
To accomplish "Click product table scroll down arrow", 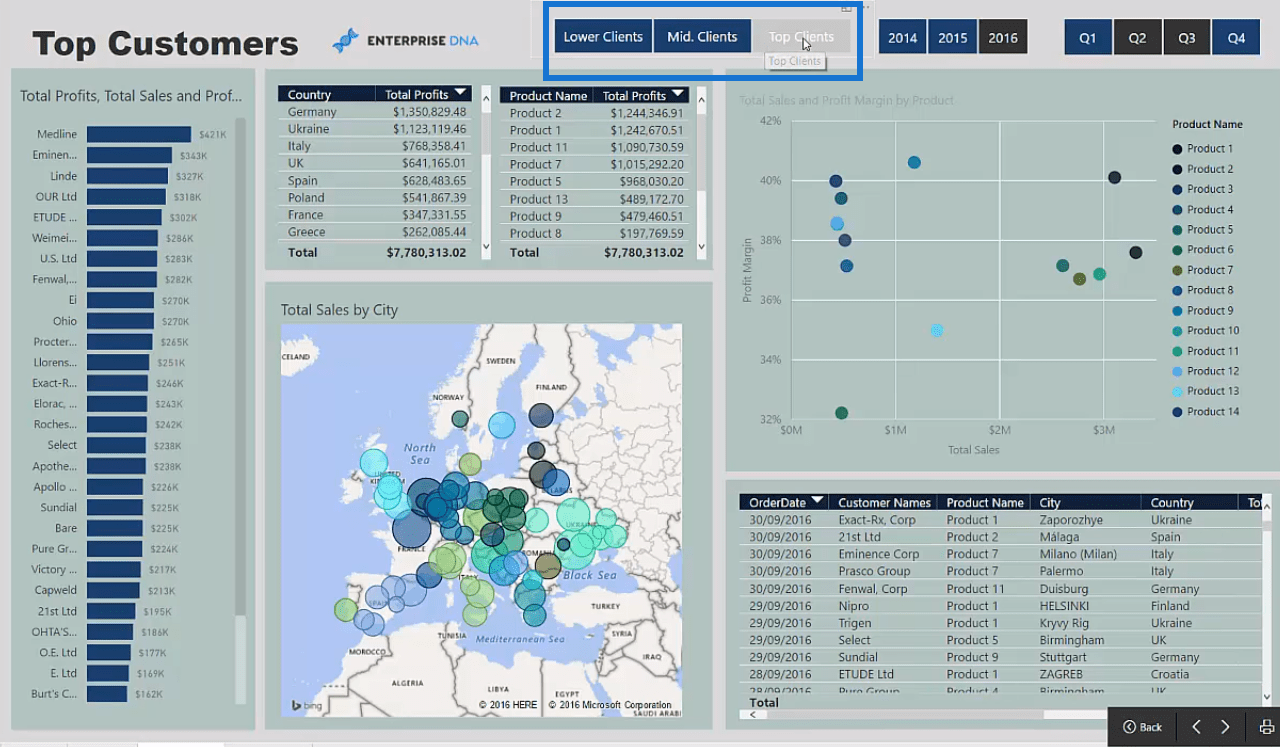I will click(x=701, y=246).
